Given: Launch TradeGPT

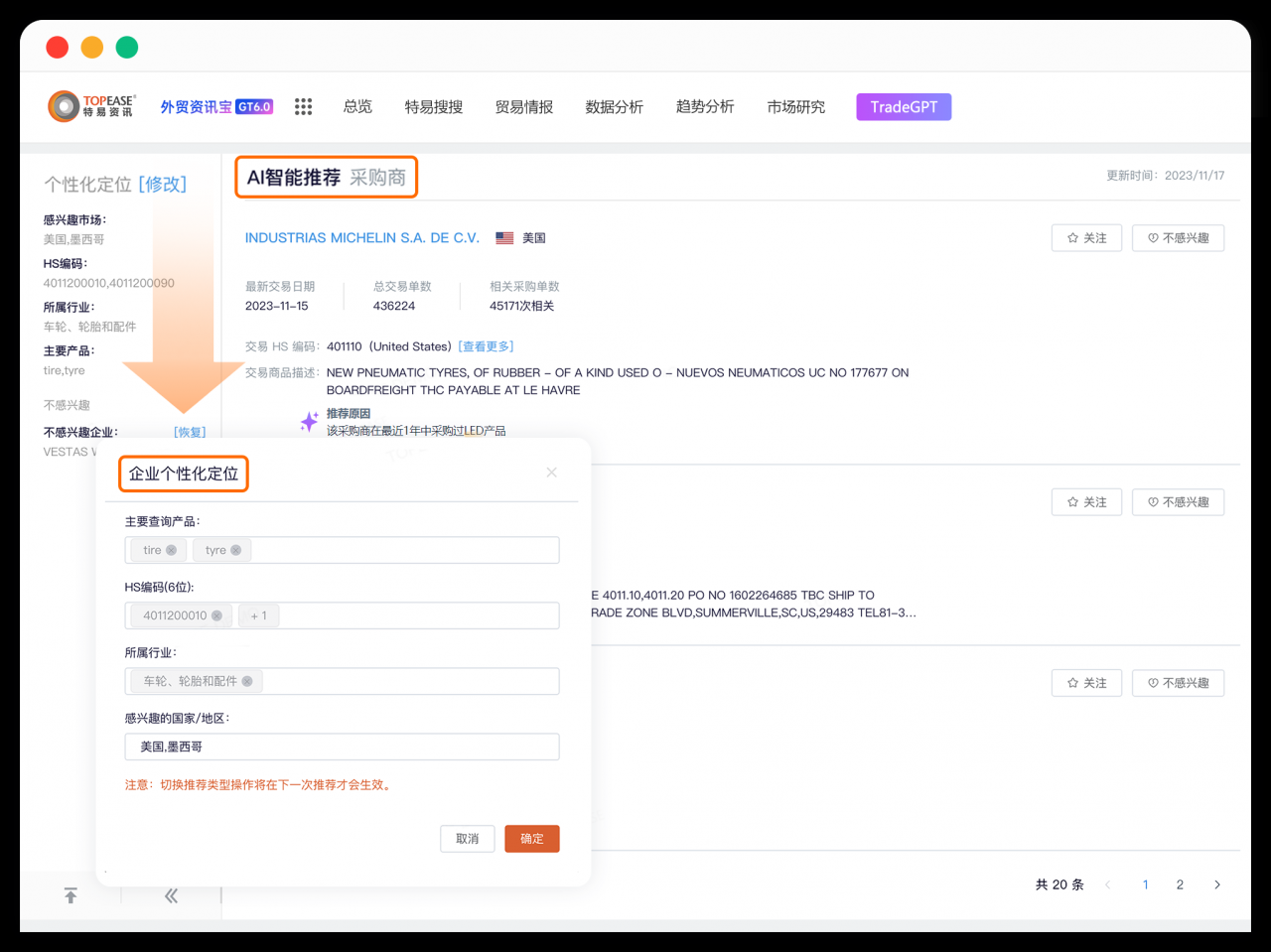Looking at the screenshot, I should pyautogui.click(x=904, y=107).
